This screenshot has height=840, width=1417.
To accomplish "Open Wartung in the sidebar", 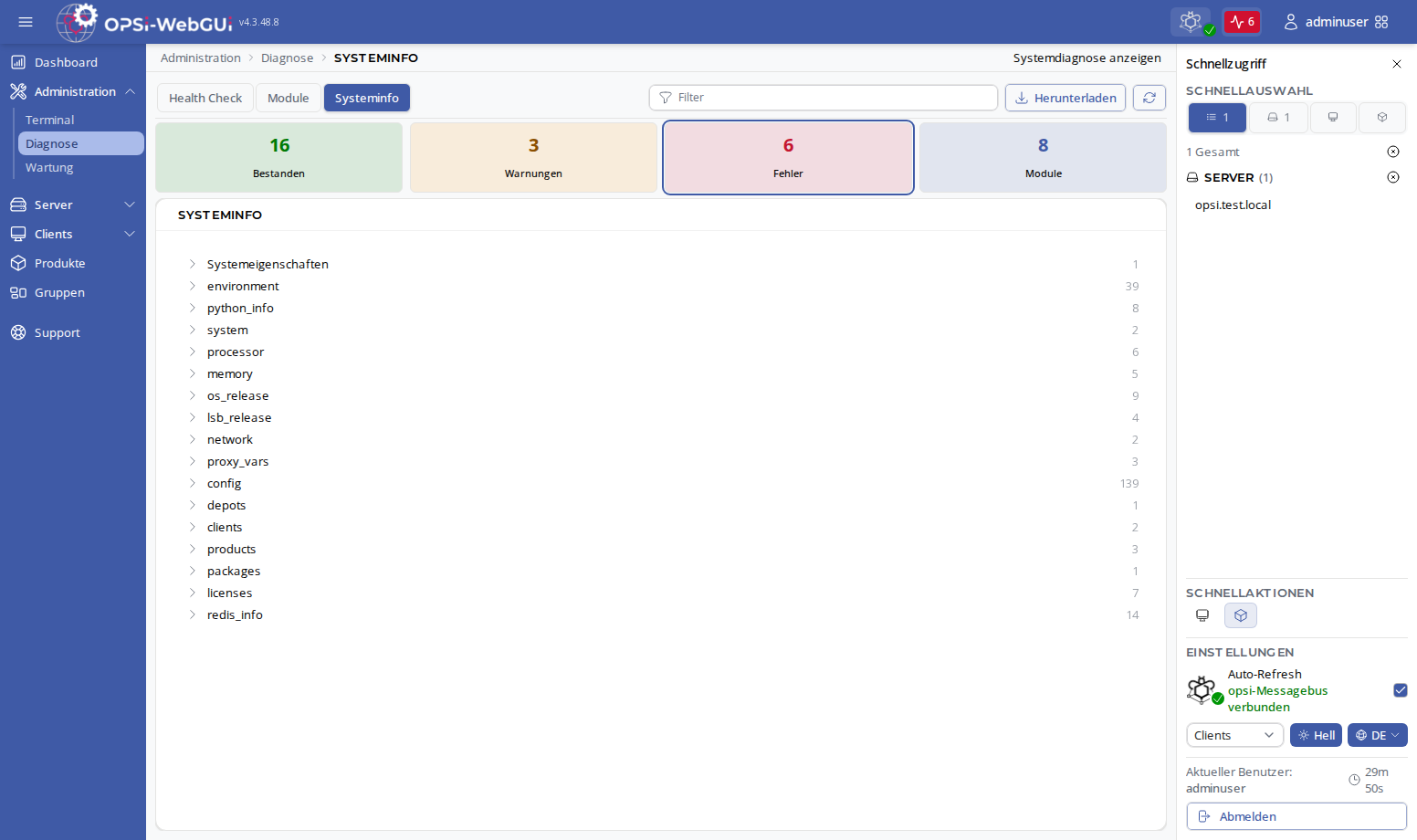I will pos(80,167).
